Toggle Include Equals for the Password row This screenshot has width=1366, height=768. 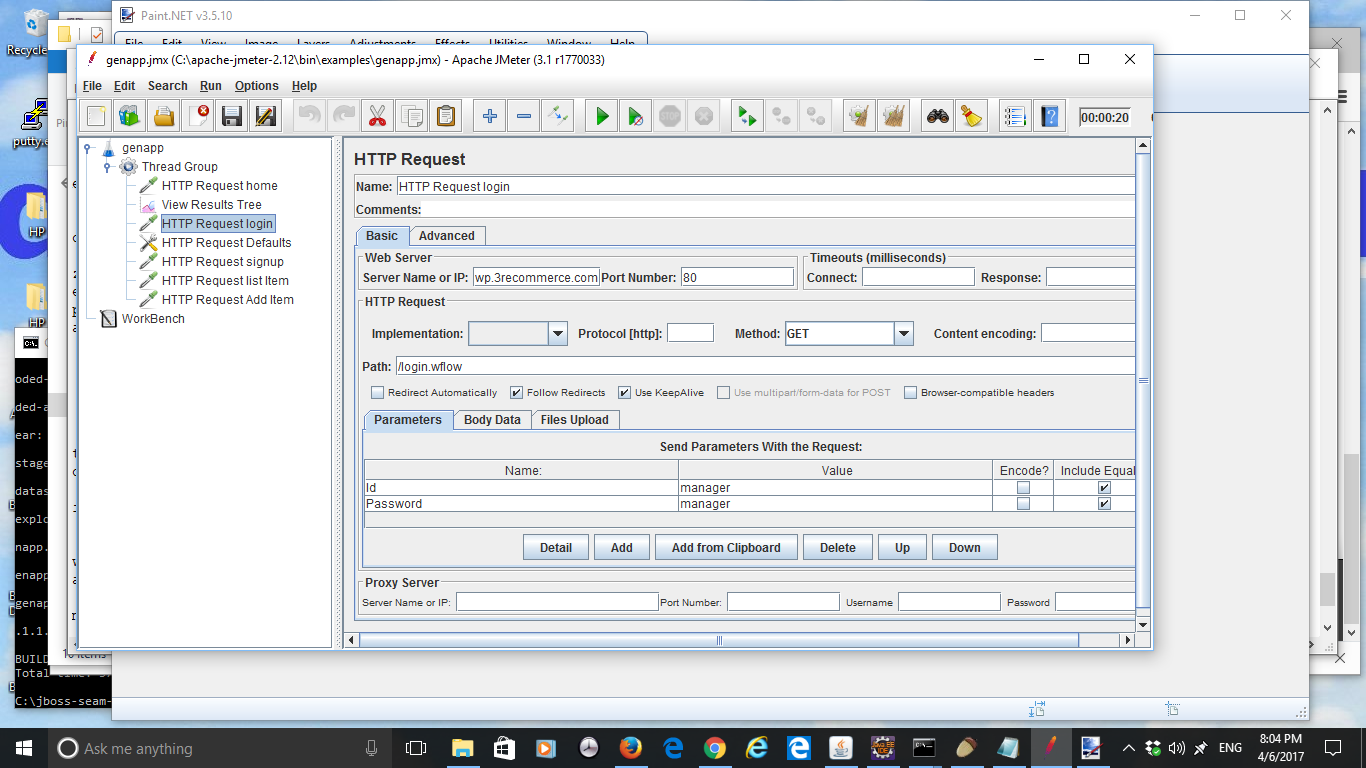[x=1104, y=504]
